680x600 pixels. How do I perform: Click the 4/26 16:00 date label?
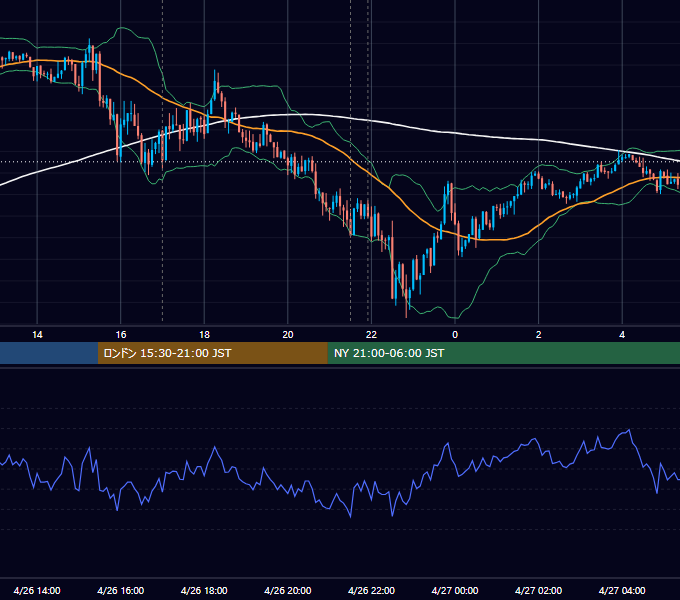click(x=121, y=590)
